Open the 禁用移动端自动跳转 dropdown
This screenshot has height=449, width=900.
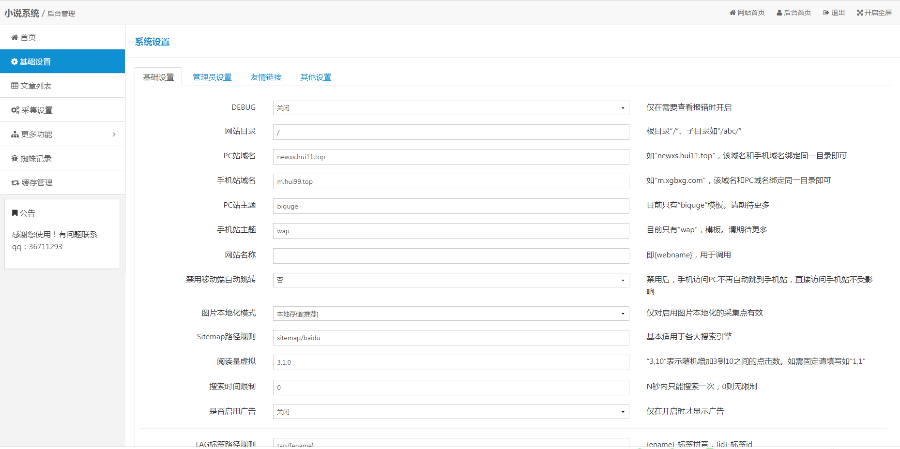pyautogui.click(x=451, y=280)
